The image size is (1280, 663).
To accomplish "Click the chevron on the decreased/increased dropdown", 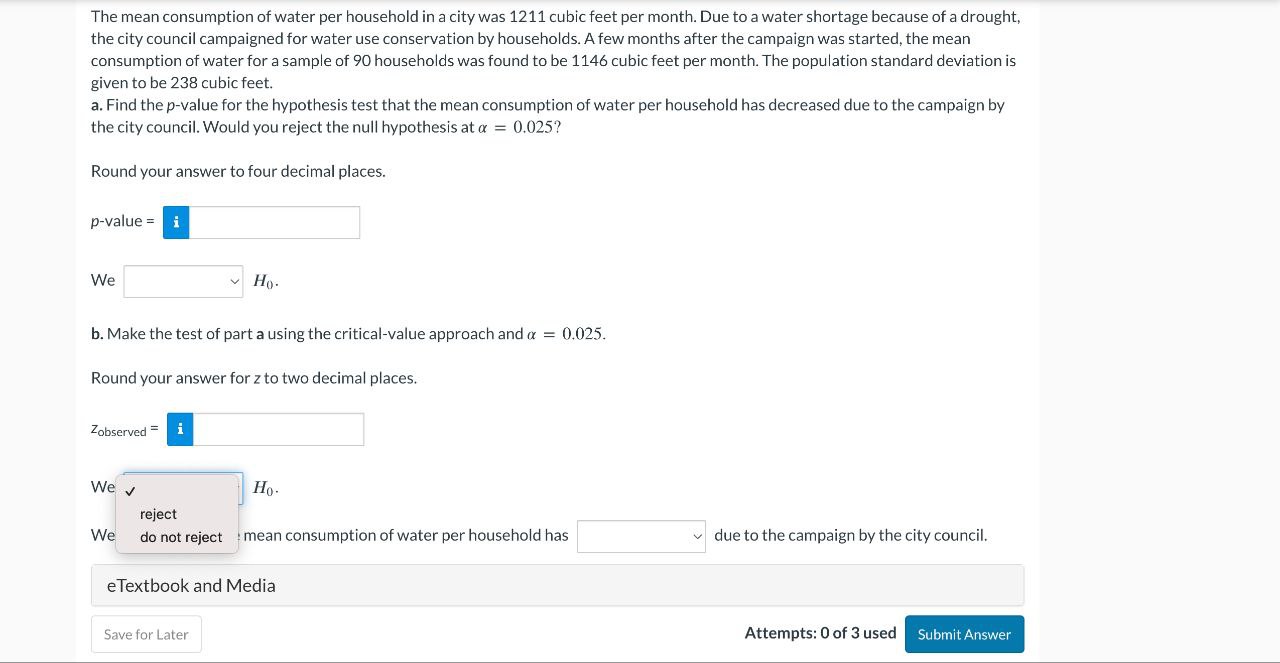I will 697,536.
